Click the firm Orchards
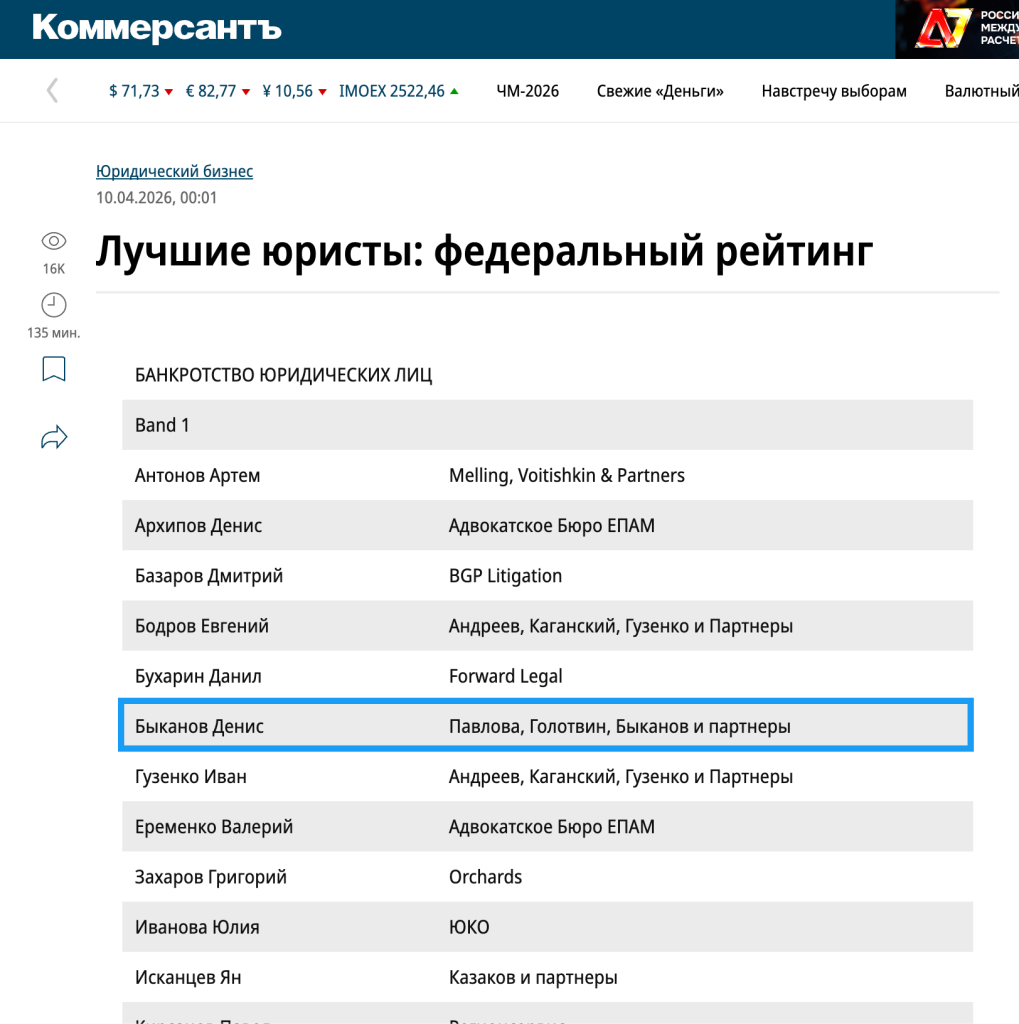This screenshot has height=1024, width=1019. point(485,877)
